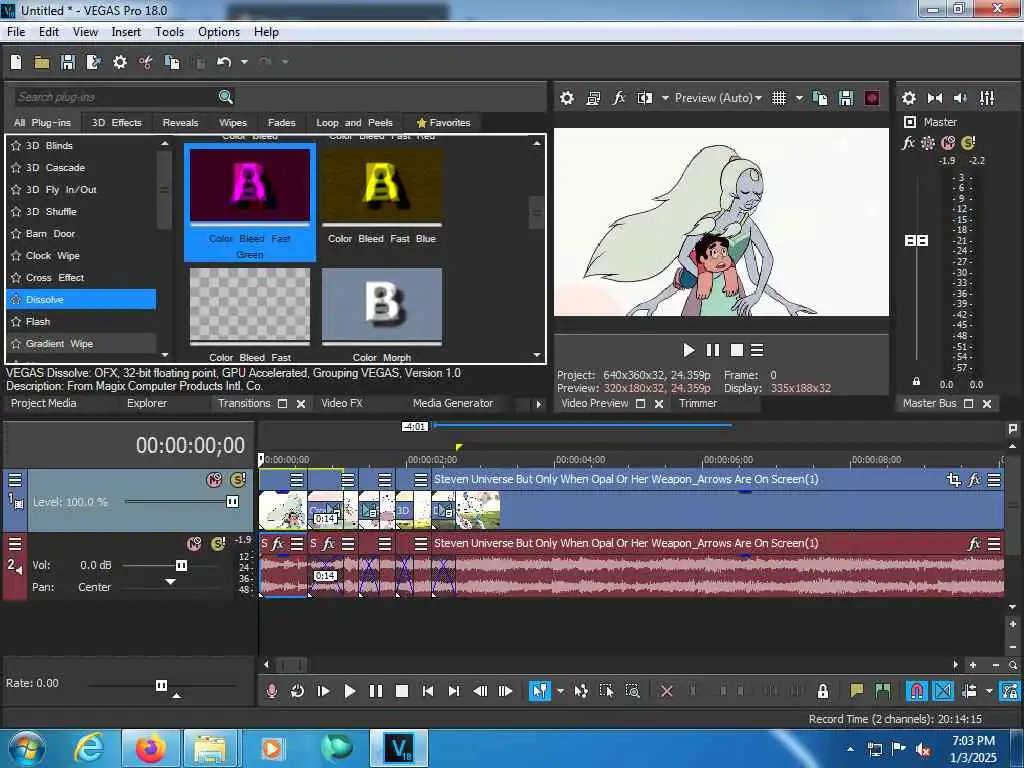
Task: Open the Options menu
Action: pyautogui.click(x=219, y=32)
